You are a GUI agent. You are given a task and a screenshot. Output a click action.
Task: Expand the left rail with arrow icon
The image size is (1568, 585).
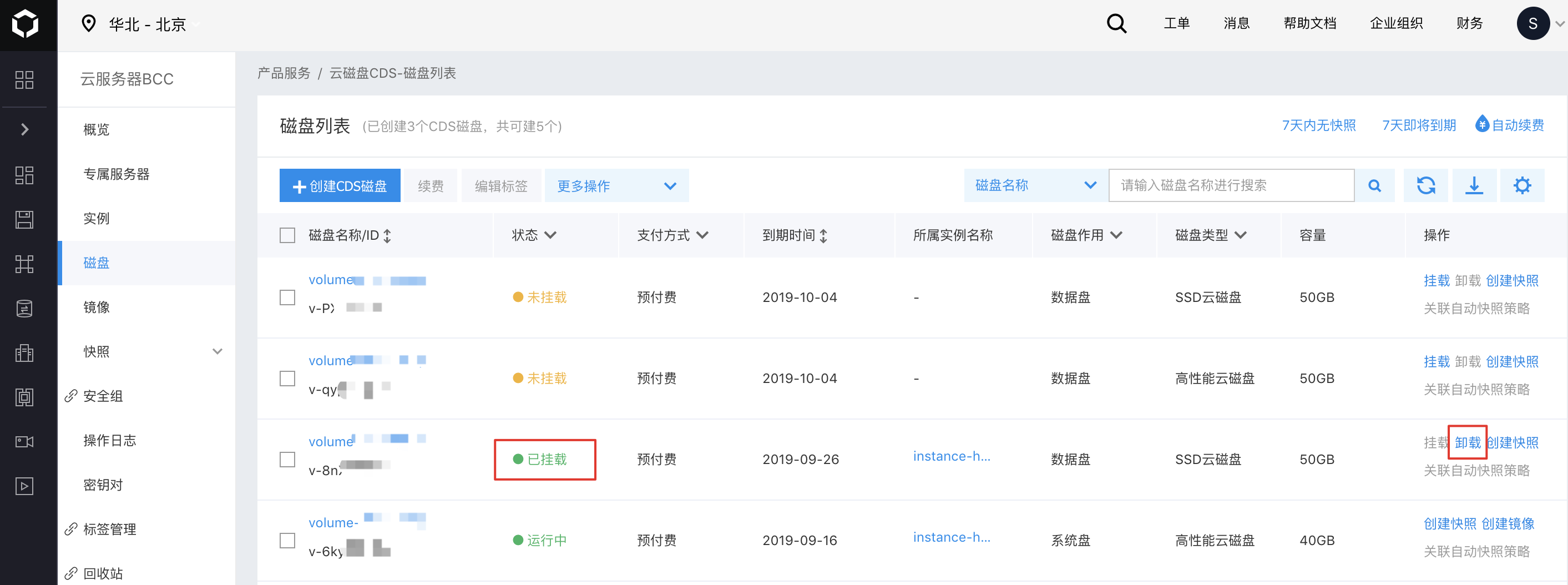tap(24, 129)
